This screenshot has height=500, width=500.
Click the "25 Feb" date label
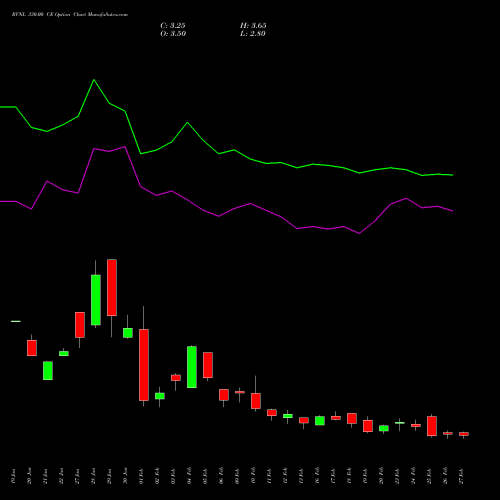tap(429, 476)
